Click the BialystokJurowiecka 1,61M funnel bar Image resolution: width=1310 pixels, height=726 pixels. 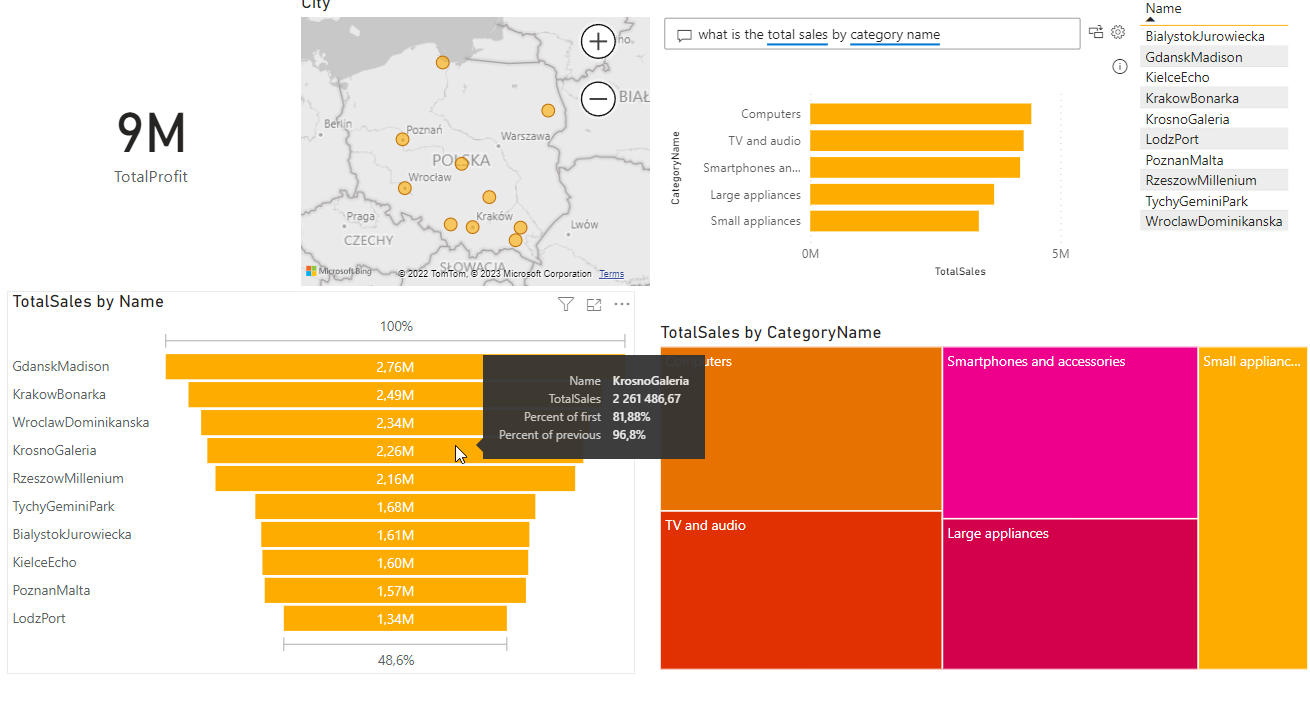395,535
